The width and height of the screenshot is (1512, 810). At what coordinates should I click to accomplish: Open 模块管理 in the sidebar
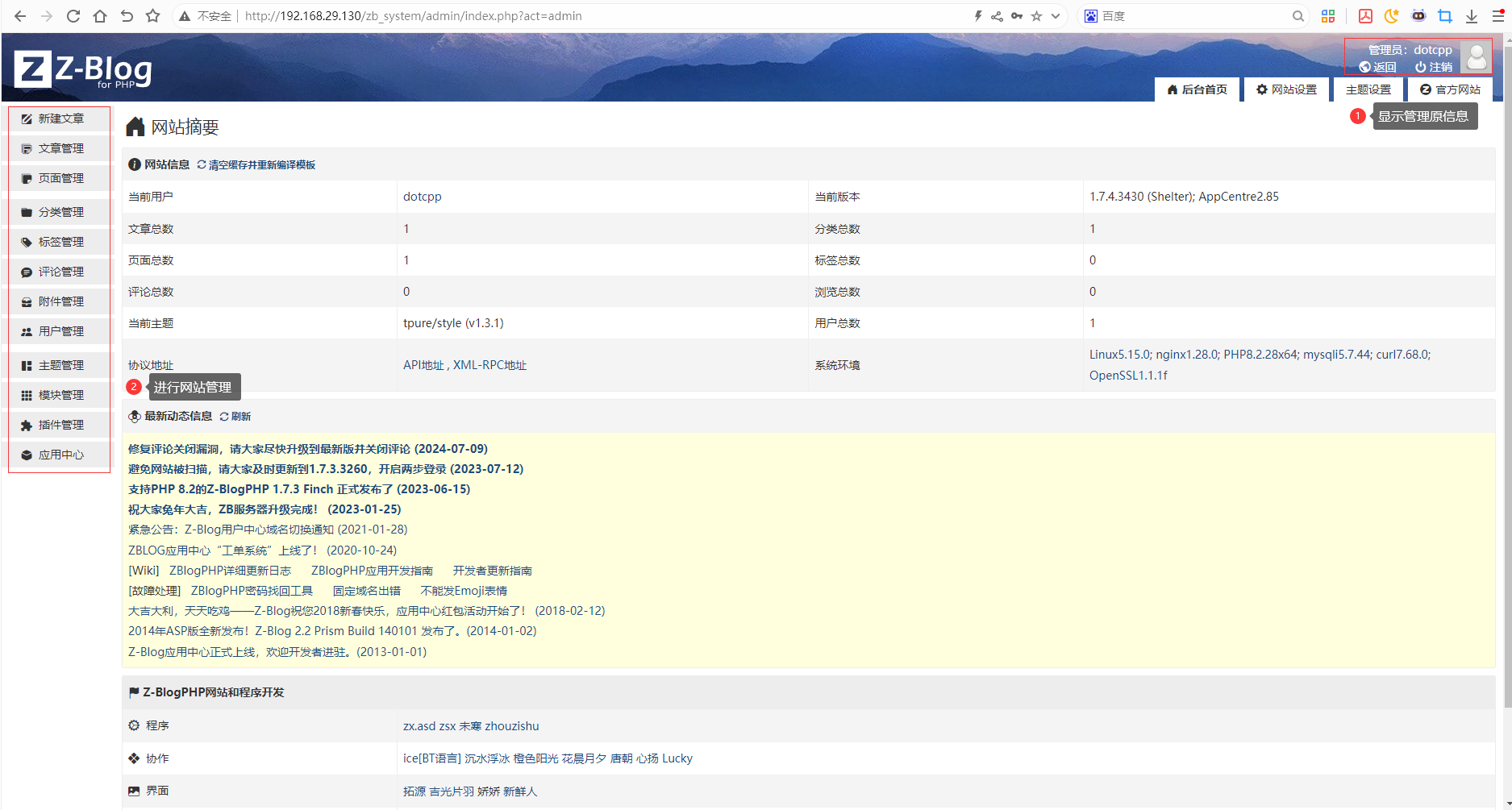tap(60, 395)
